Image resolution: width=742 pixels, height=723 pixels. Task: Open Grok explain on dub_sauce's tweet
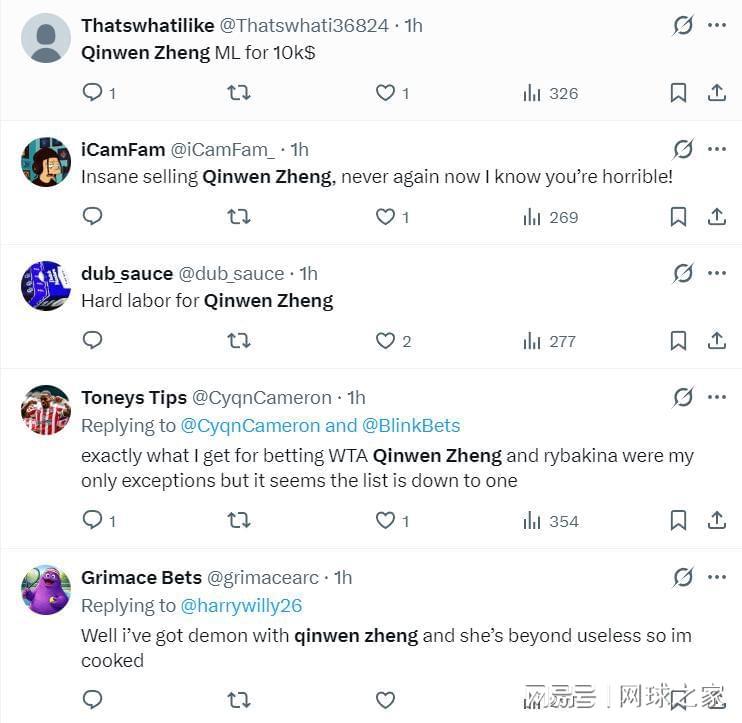point(683,273)
